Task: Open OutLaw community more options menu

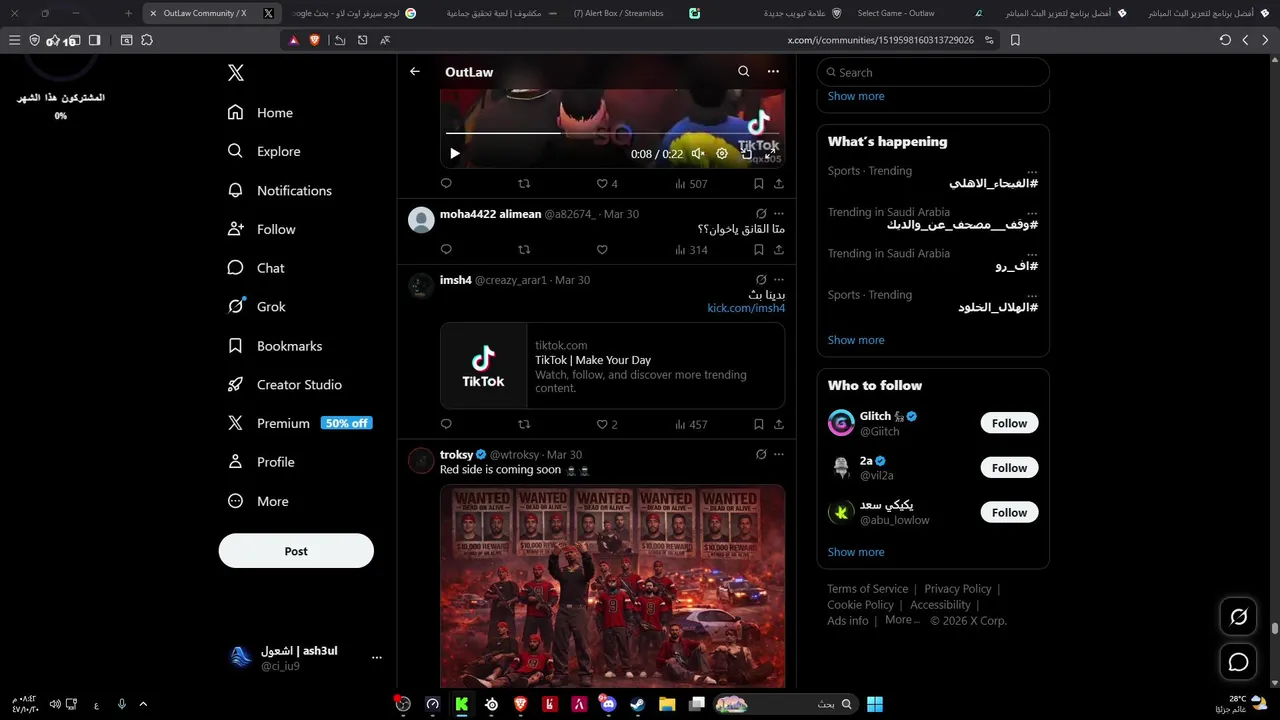Action: 773,72
